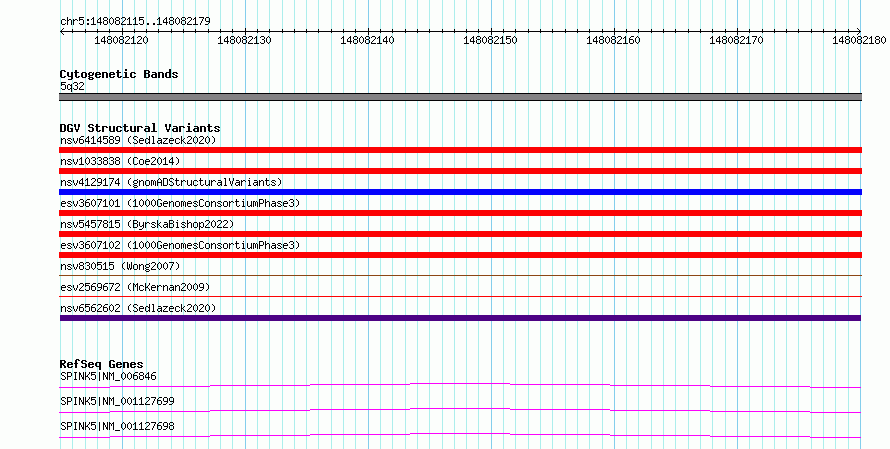Click ruler position 148082130

tap(245, 40)
